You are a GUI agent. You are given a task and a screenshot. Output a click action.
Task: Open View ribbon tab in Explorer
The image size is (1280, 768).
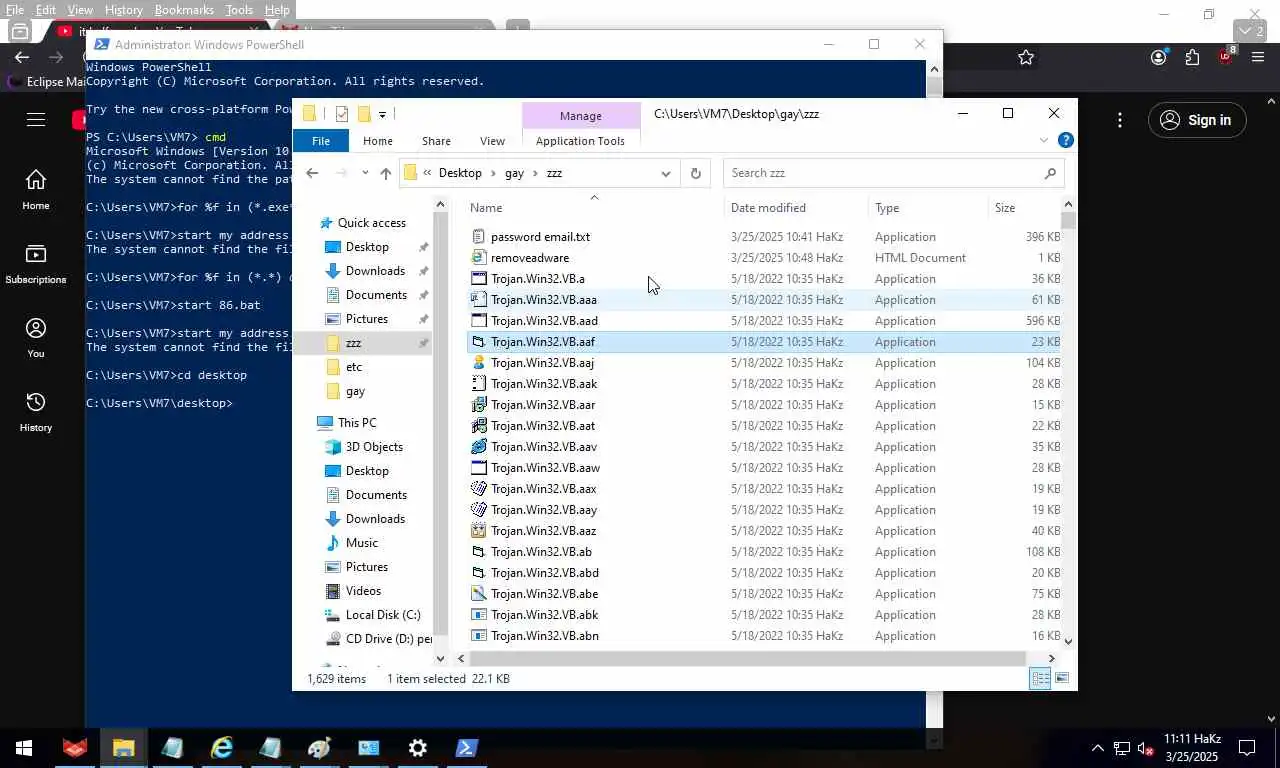[493, 141]
